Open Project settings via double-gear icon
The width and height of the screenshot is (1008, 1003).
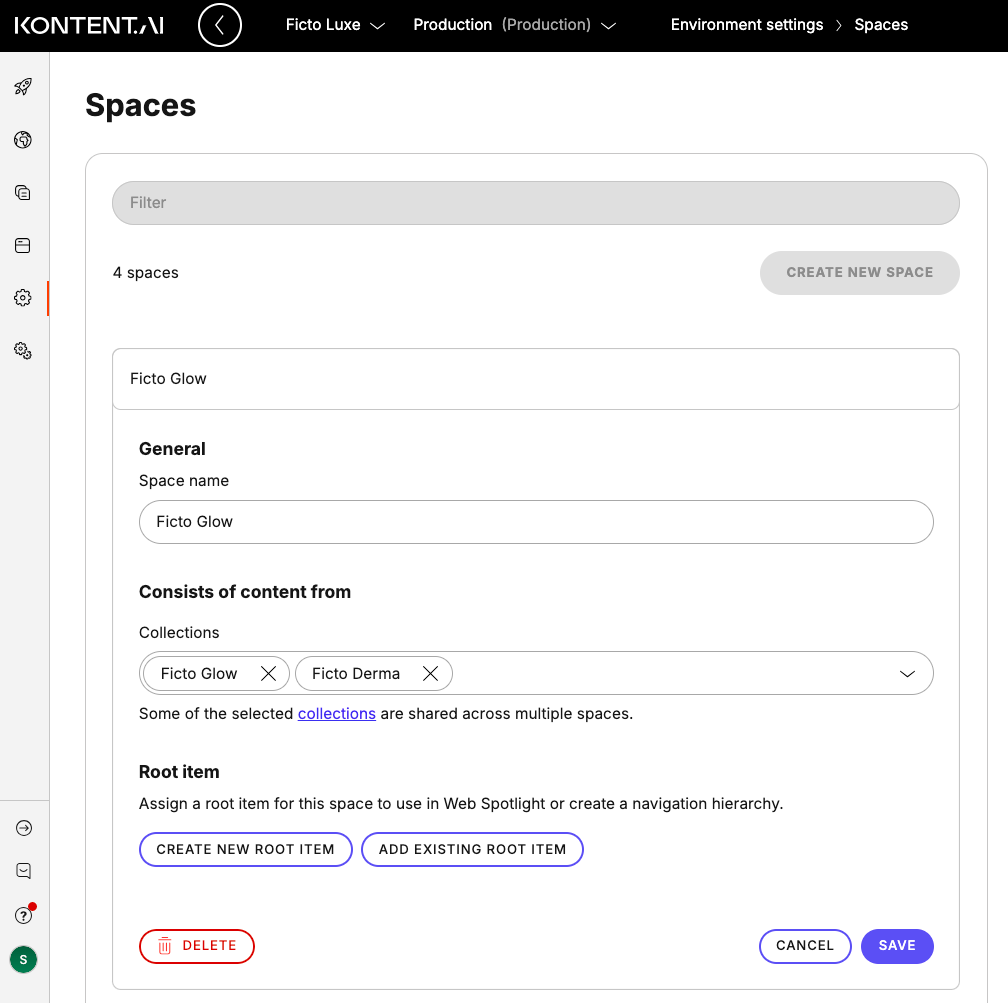tap(23, 350)
